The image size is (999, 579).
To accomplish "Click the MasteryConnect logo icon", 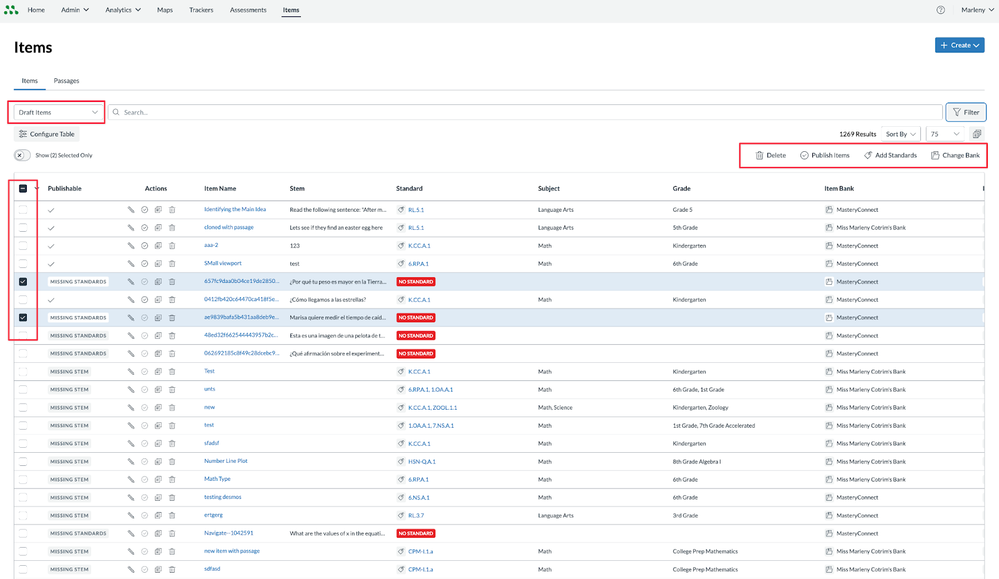I will [x=11, y=10].
